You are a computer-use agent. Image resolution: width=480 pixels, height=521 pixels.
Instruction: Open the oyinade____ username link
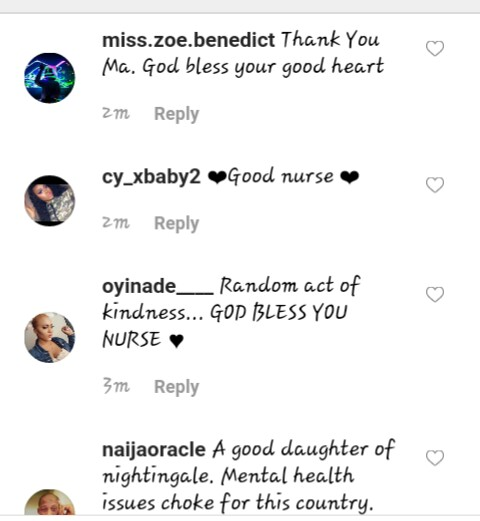tap(157, 286)
